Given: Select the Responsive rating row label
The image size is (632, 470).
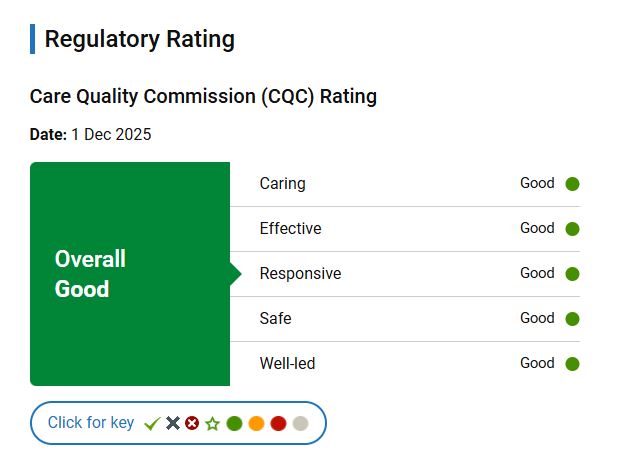Looking at the screenshot, I should [300, 274].
